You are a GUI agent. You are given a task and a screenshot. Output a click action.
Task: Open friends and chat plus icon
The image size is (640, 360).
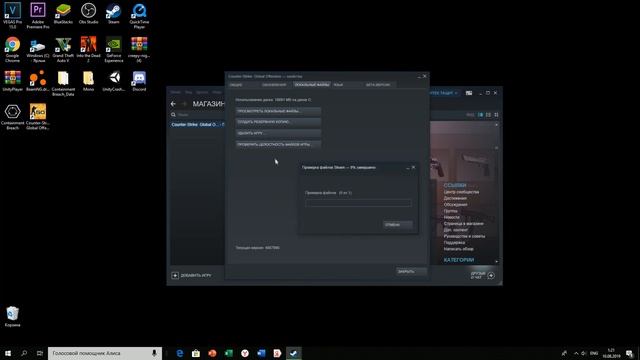point(491,276)
